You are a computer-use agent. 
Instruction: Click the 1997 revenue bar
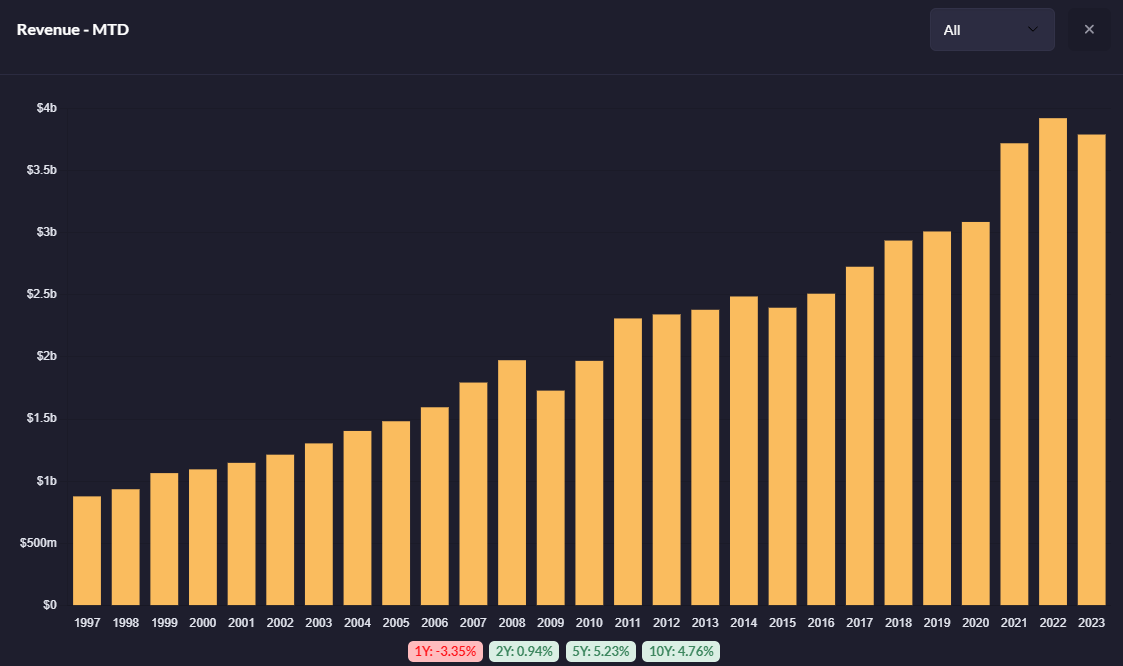coord(87,550)
